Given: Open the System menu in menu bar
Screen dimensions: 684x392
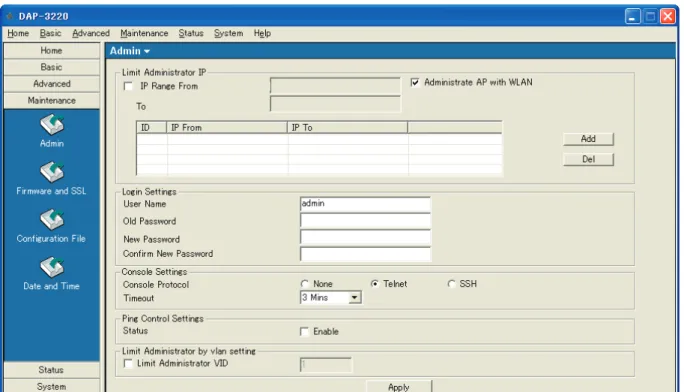Looking at the screenshot, I should click(x=228, y=33).
